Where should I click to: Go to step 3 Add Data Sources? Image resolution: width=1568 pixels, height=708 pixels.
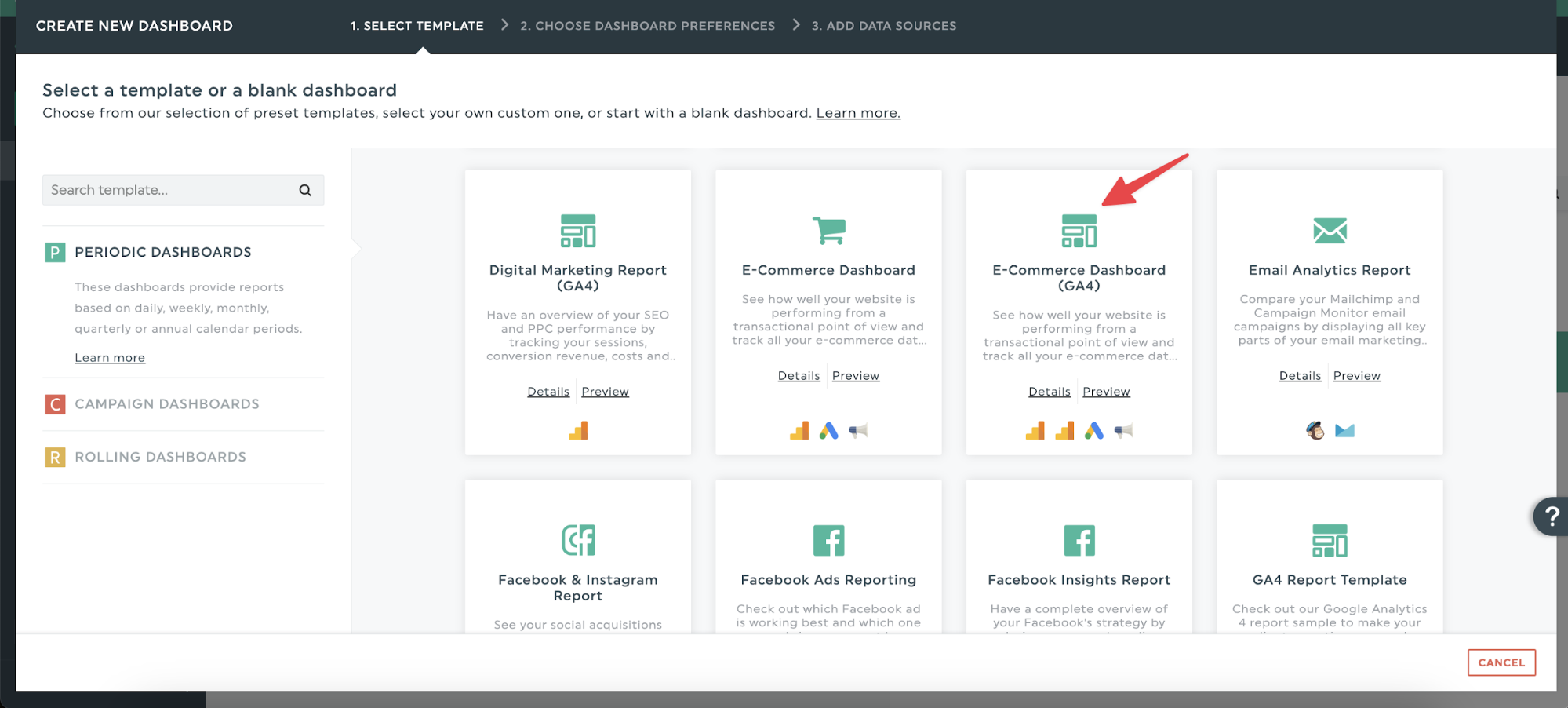point(884,26)
